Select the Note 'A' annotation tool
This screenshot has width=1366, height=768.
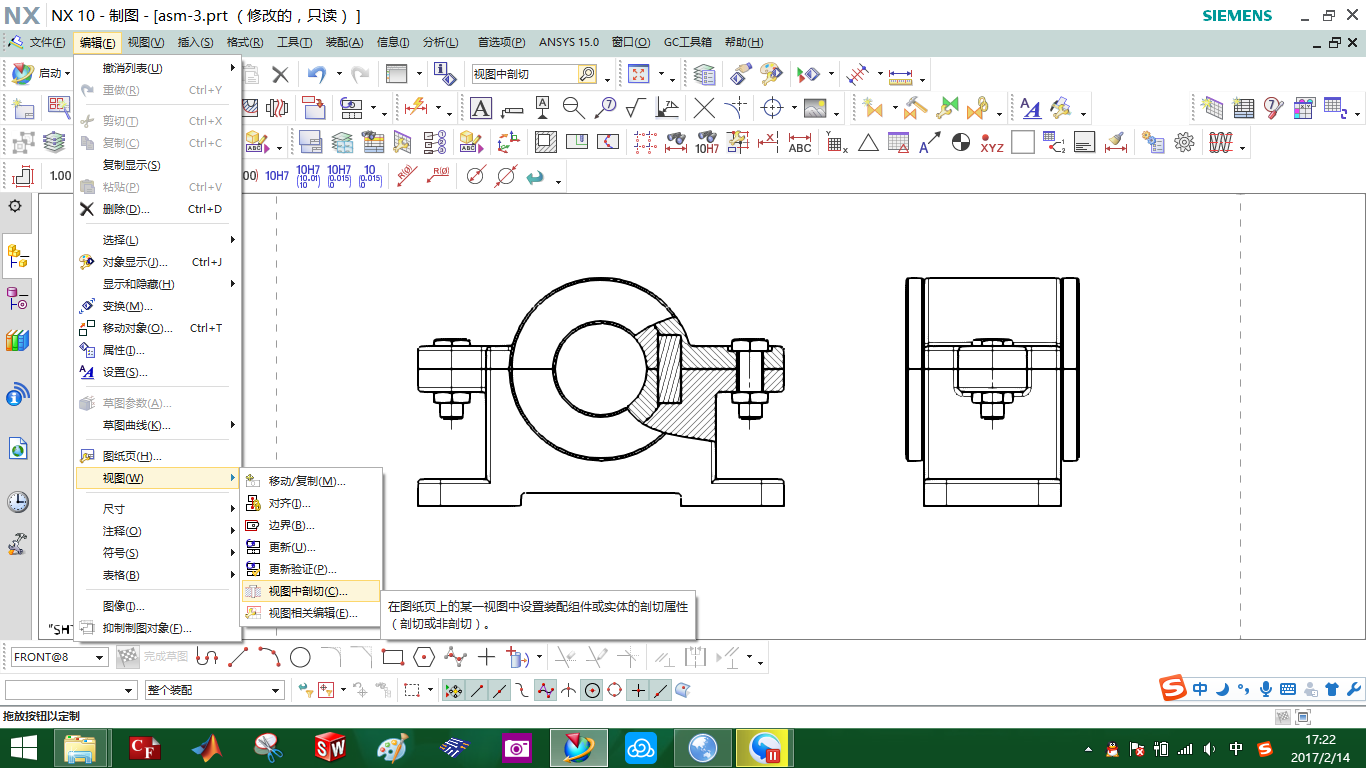click(x=481, y=108)
